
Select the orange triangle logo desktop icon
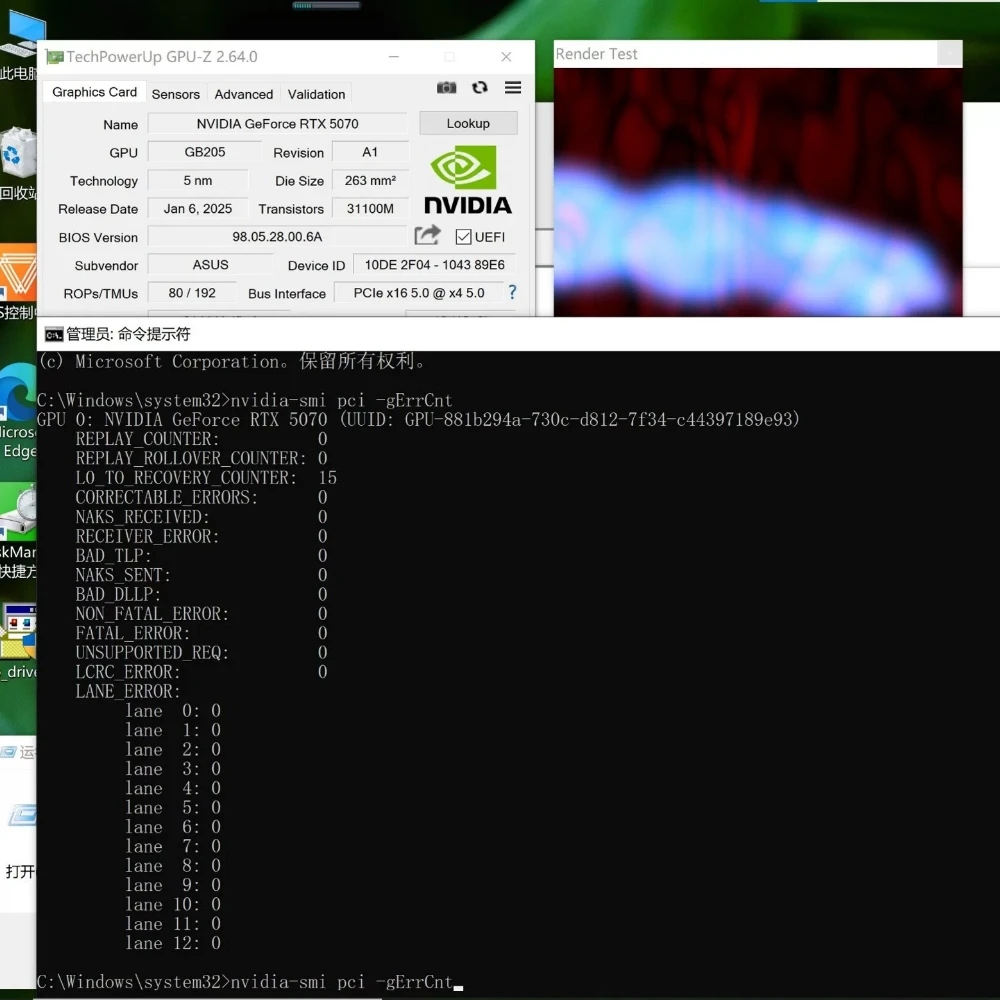click(18, 281)
